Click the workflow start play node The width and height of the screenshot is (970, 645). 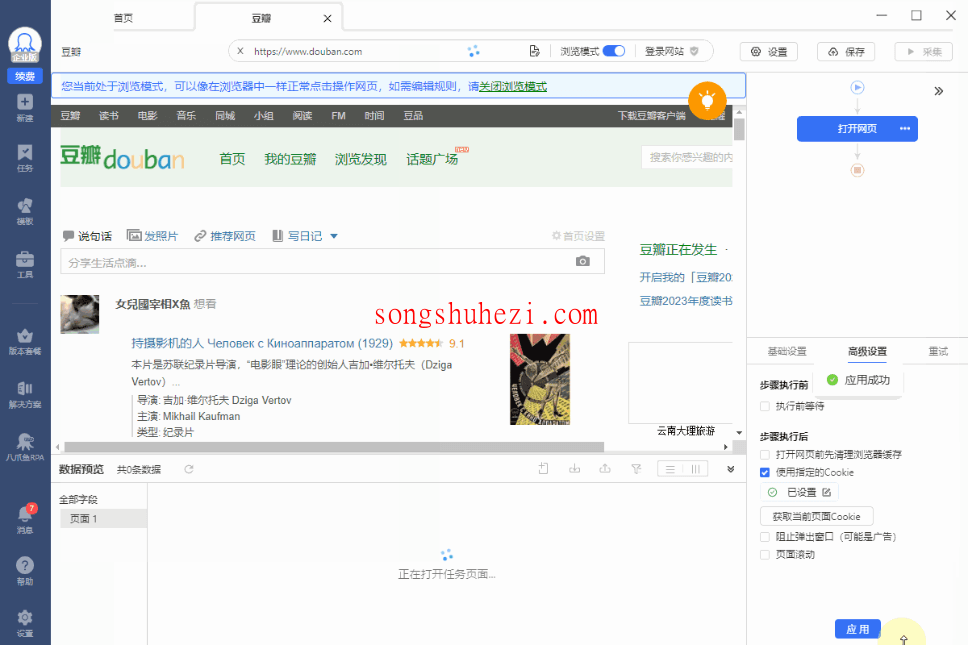pyautogui.click(x=857, y=87)
